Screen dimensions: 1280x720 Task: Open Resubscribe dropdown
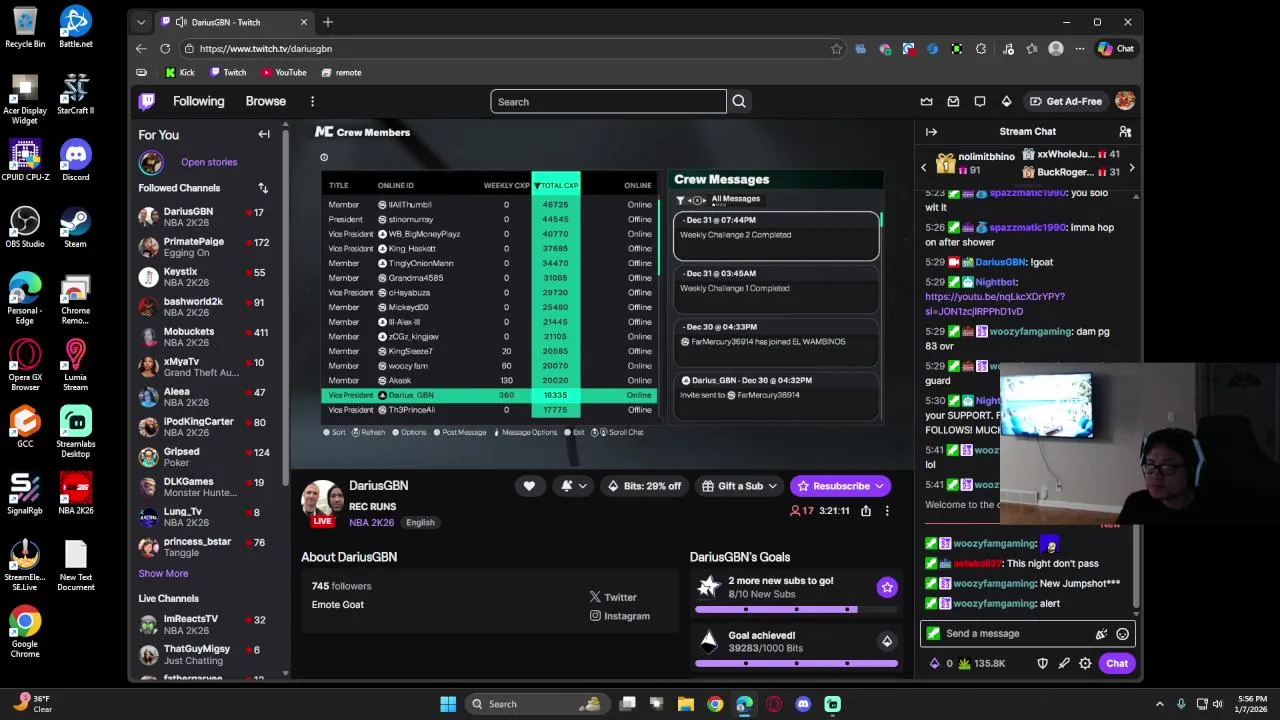(x=840, y=486)
